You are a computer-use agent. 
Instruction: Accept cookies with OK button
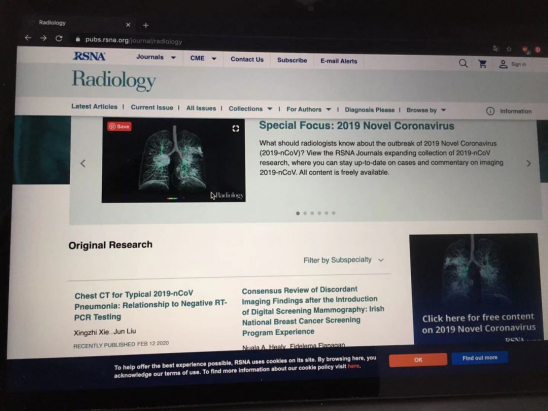[x=418, y=360]
